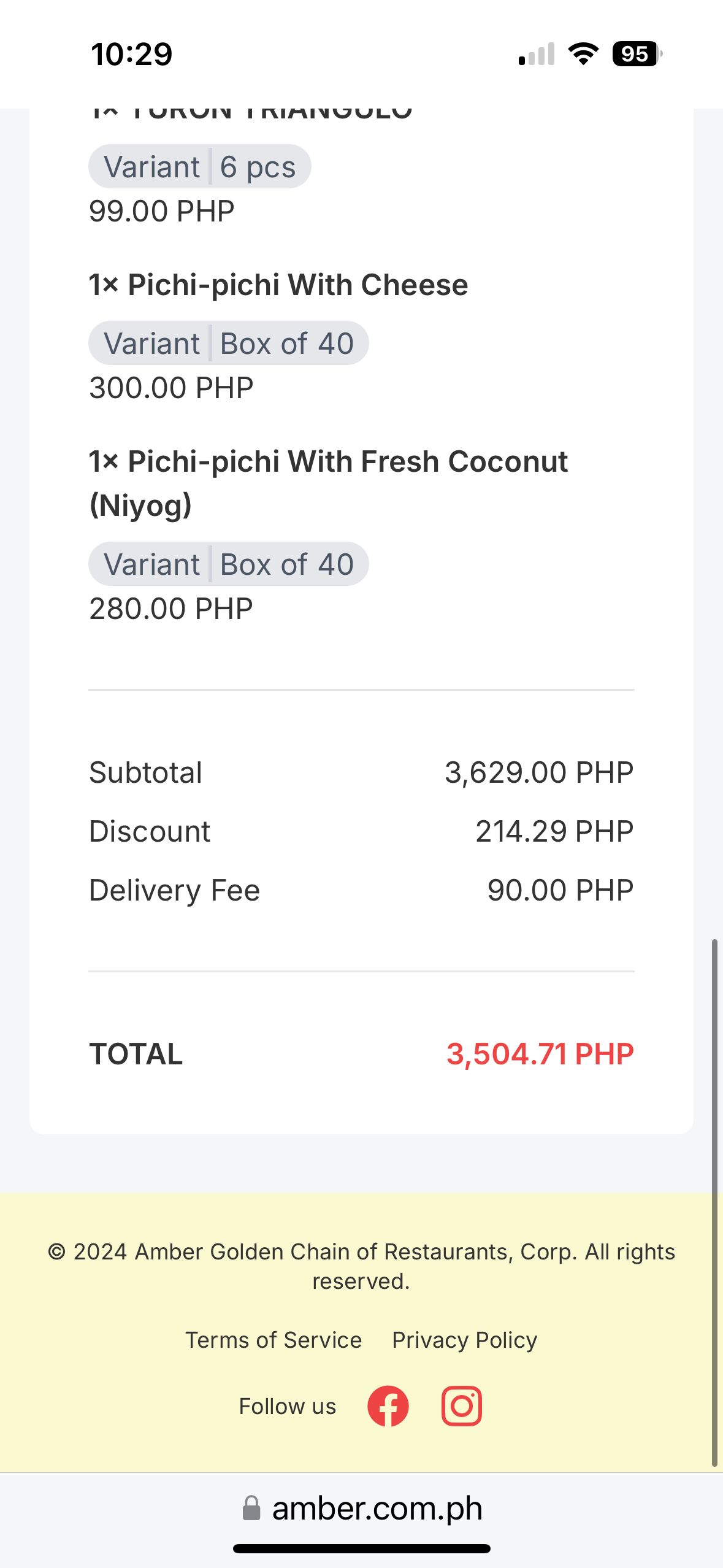Tap the cellular signal bars icon
This screenshot has height=1568, width=723.
(x=537, y=54)
